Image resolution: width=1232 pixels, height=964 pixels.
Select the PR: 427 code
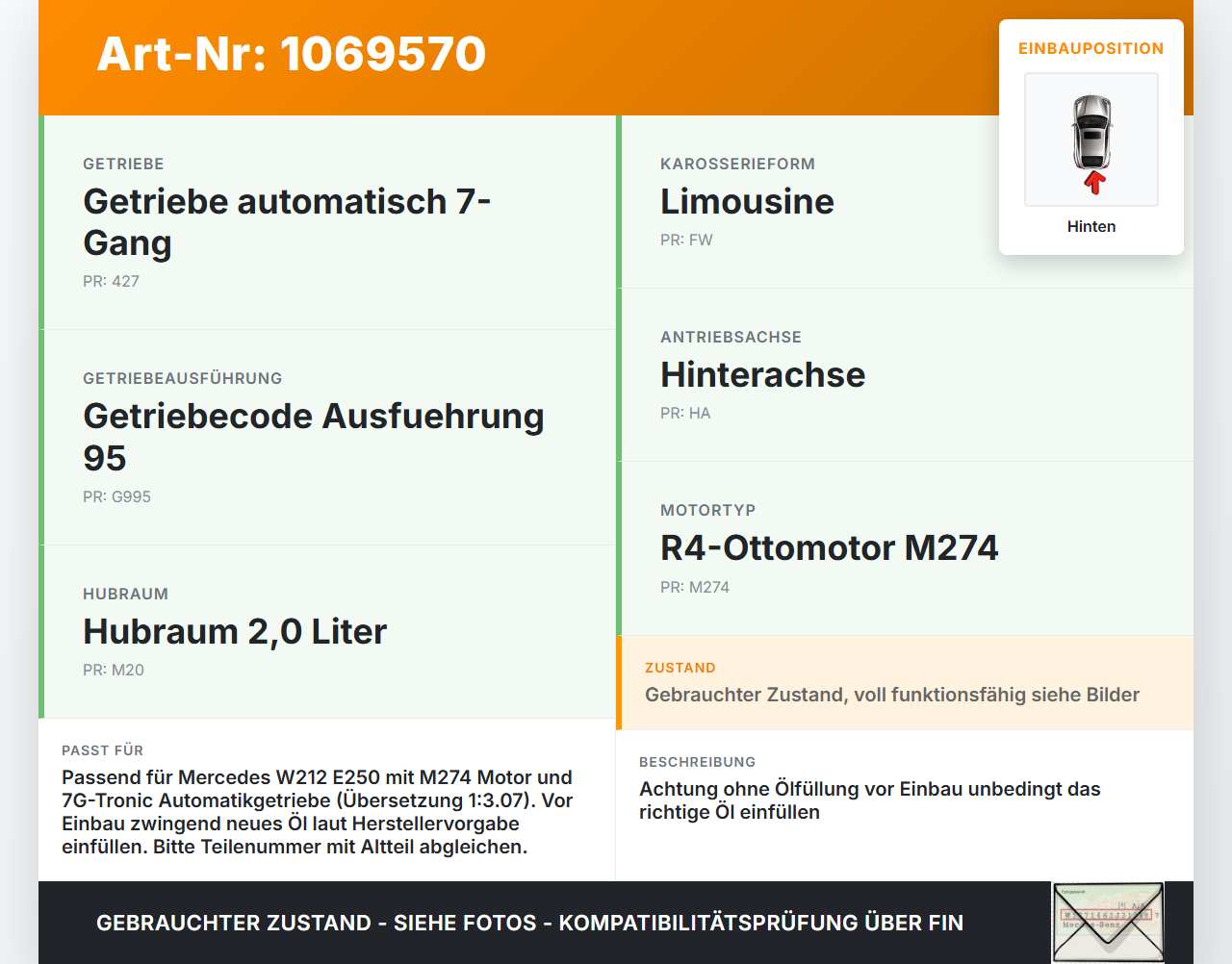click(x=111, y=281)
